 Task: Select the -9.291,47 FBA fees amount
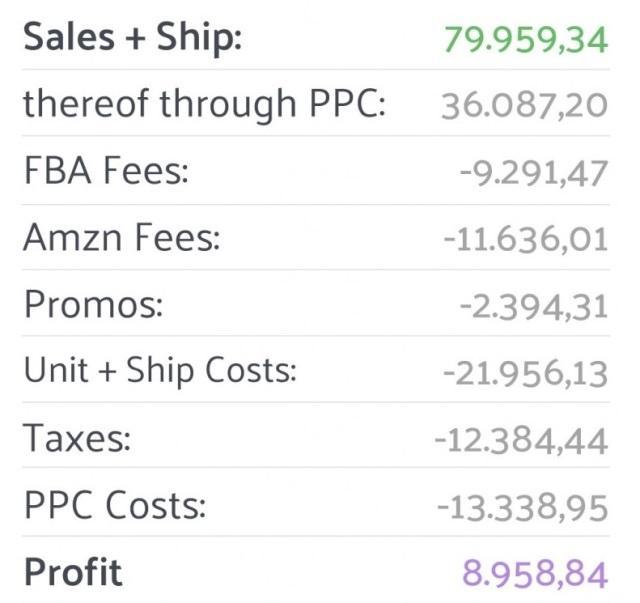pyautogui.click(x=533, y=174)
